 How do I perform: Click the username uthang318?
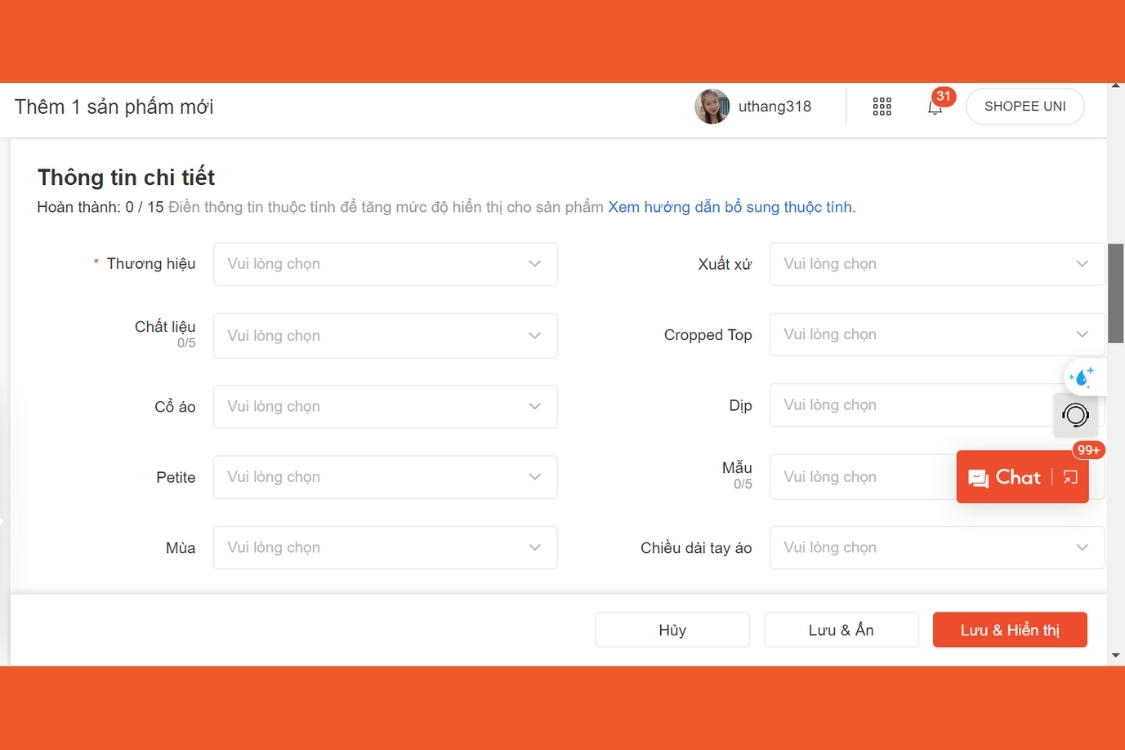(775, 106)
